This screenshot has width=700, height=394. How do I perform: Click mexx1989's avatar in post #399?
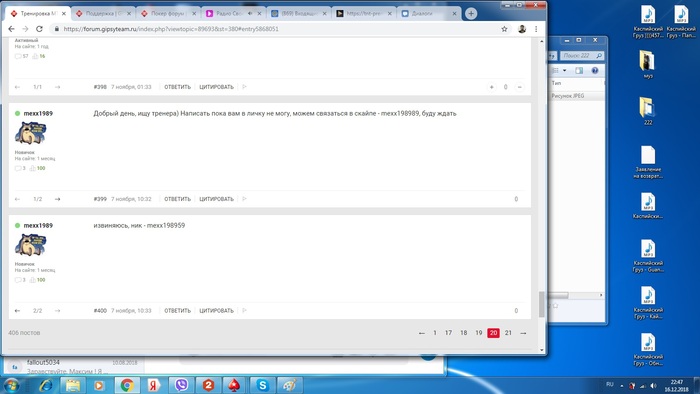30,133
